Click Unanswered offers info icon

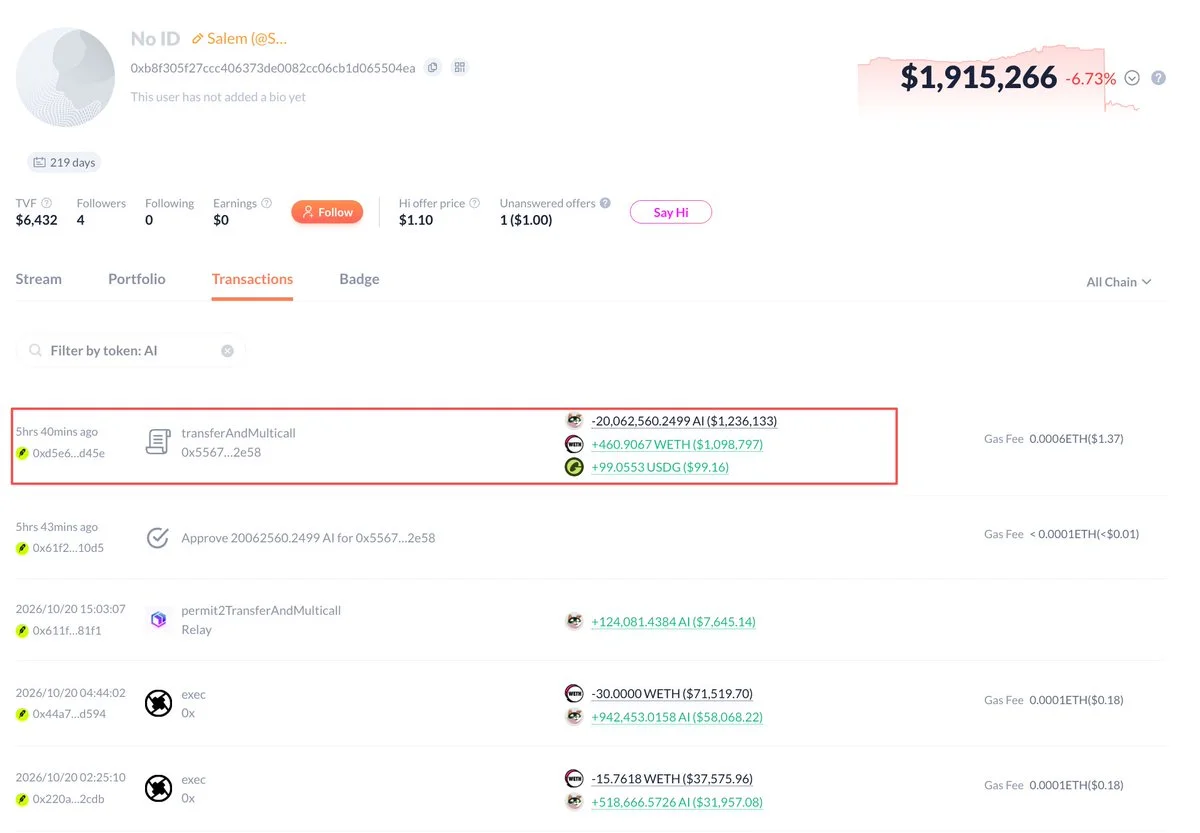[605, 203]
